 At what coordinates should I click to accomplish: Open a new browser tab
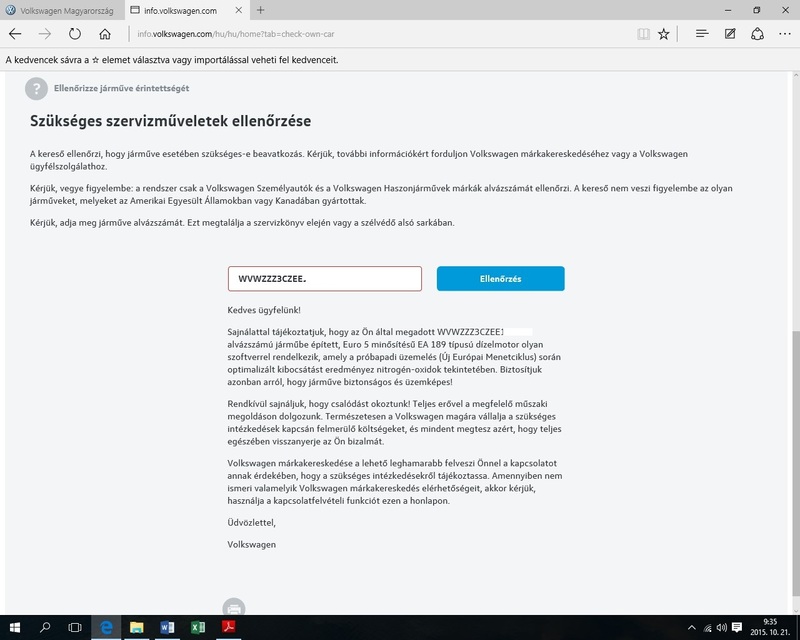tap(260, 10)
